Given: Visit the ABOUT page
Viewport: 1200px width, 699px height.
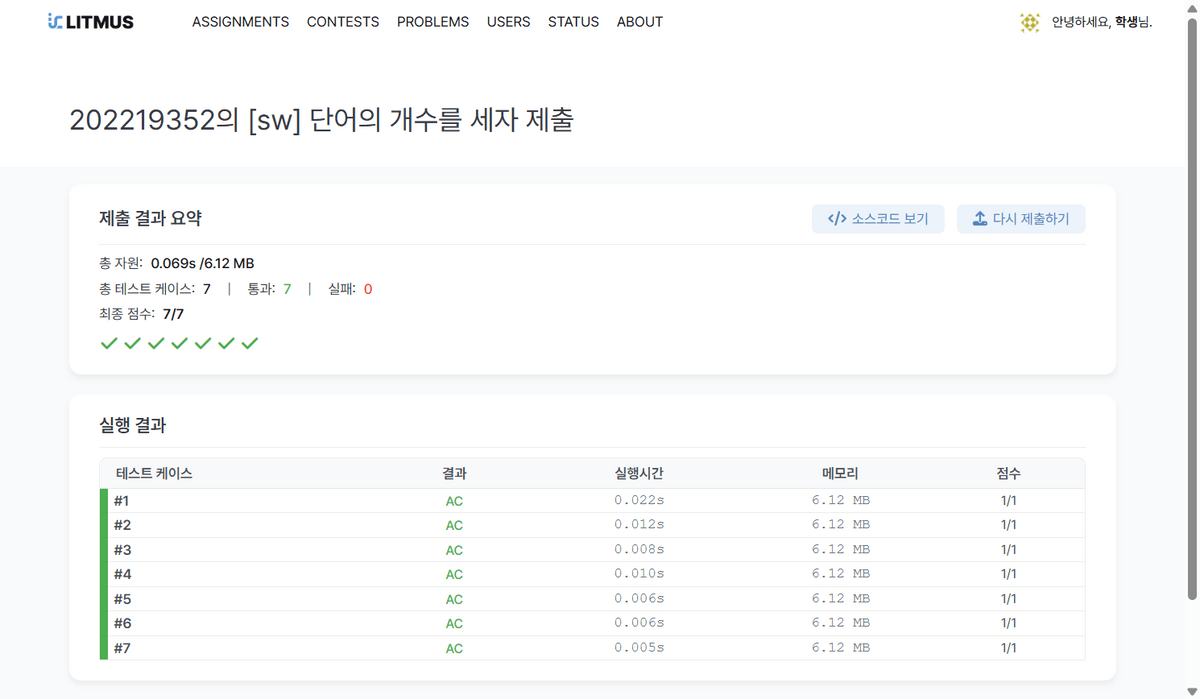Looking at the screenshot, I should (x=639, y=22).
